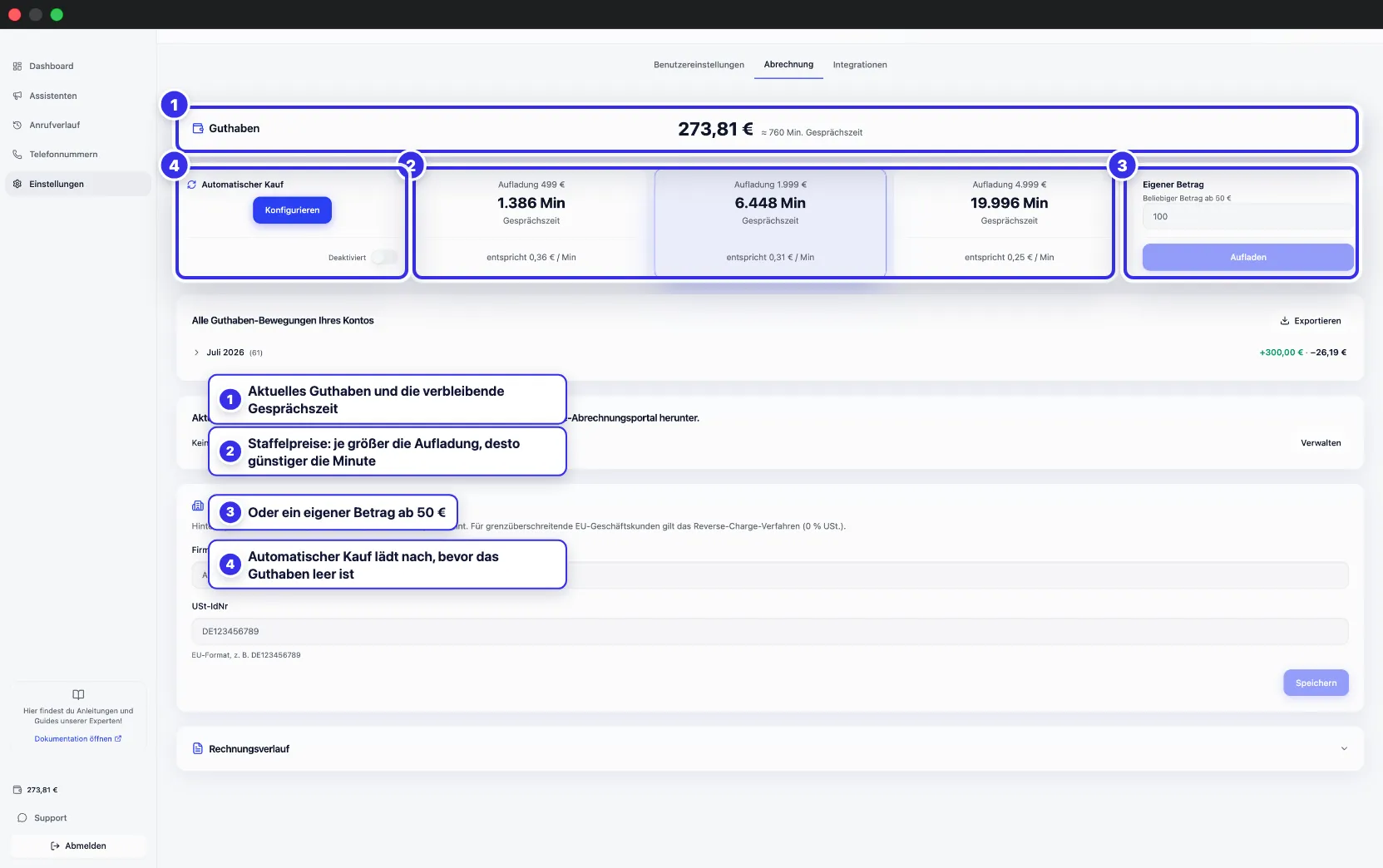Screen dimensions: 1383x868
Task: Click the Assistenten megaphone icon
Action: pyautogui.click(x=17, y=96)
